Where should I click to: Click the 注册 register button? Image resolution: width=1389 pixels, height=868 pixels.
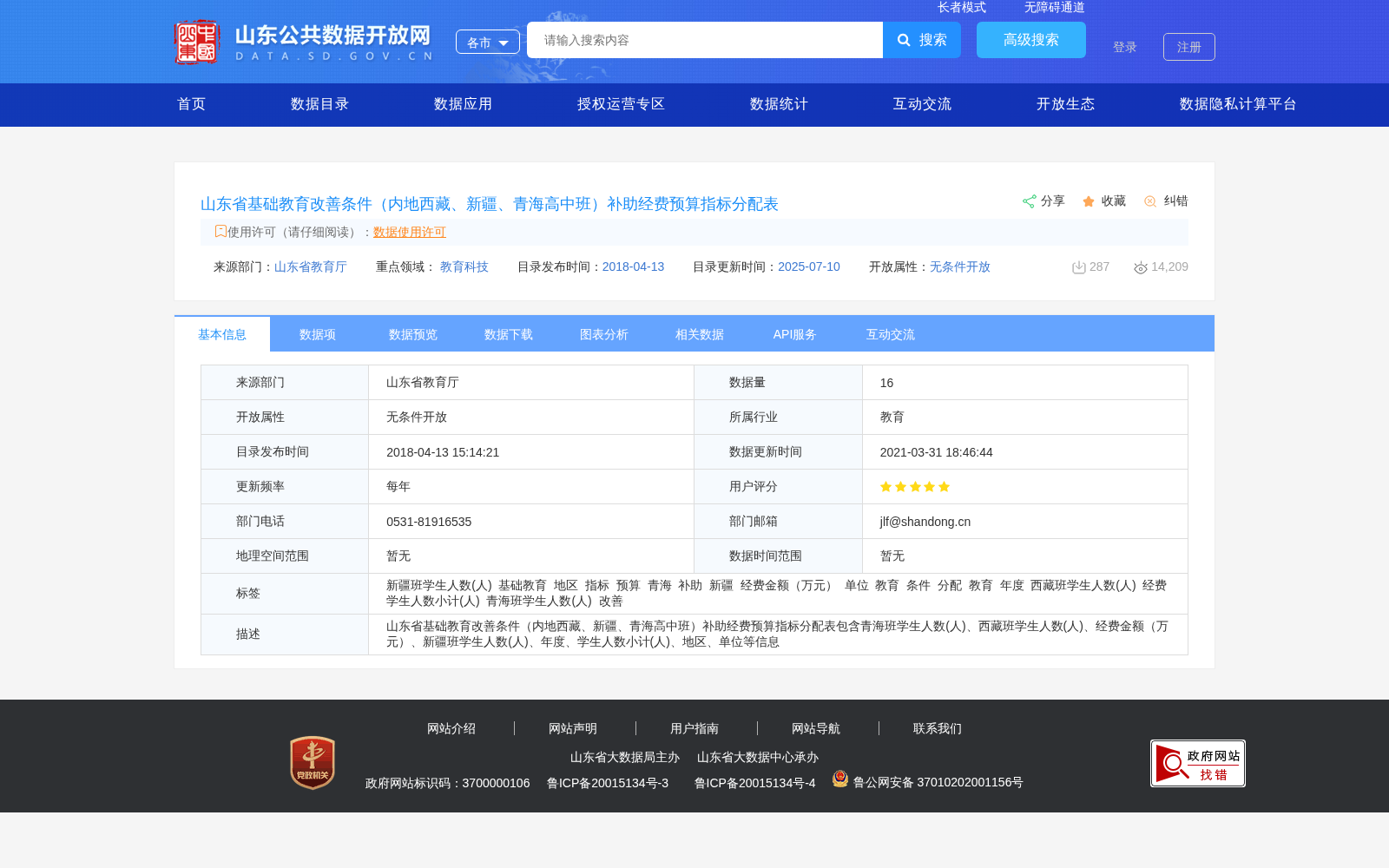(x=1189, y=47)
